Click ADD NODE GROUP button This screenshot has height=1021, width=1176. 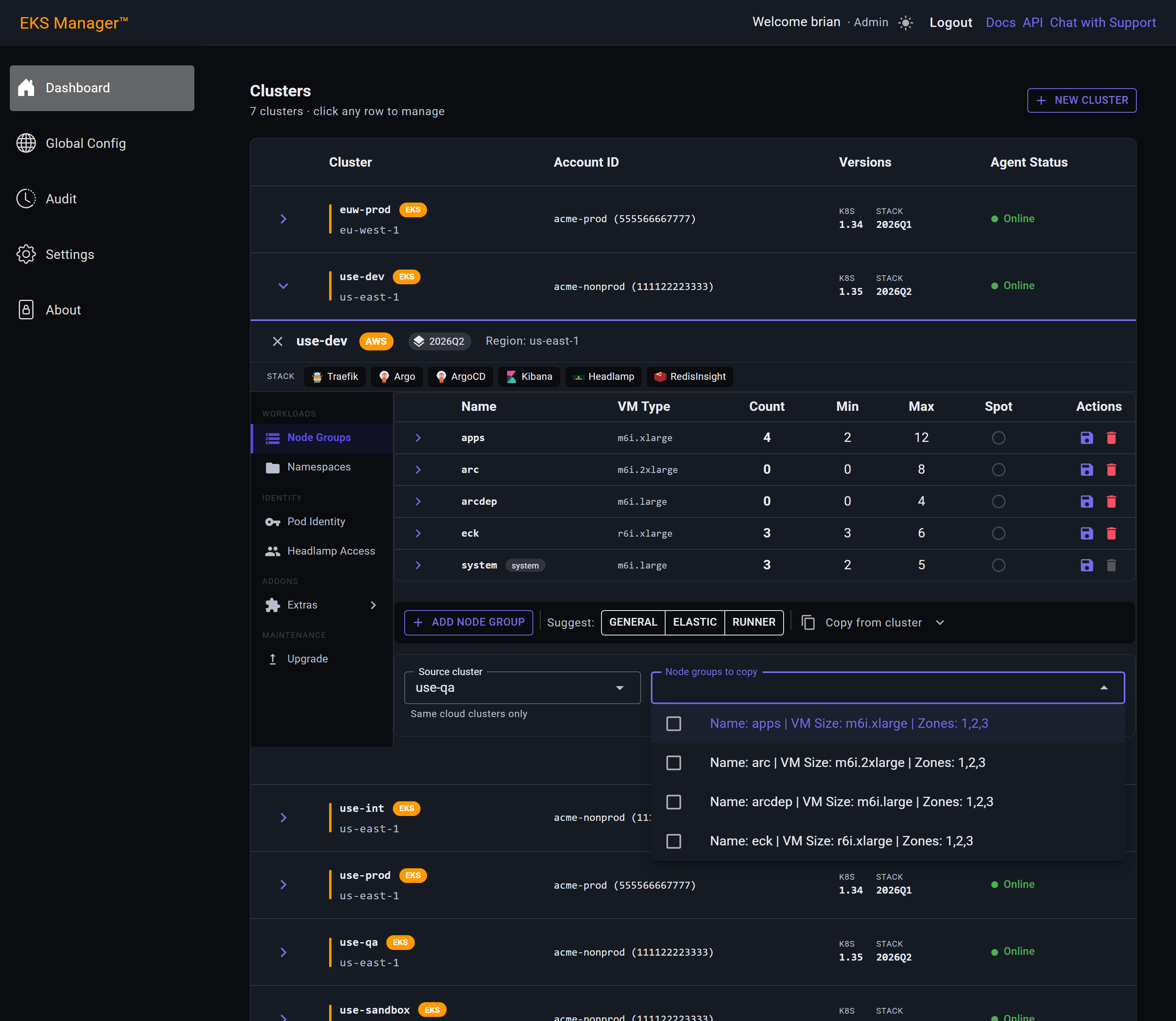tap(468, 622)
